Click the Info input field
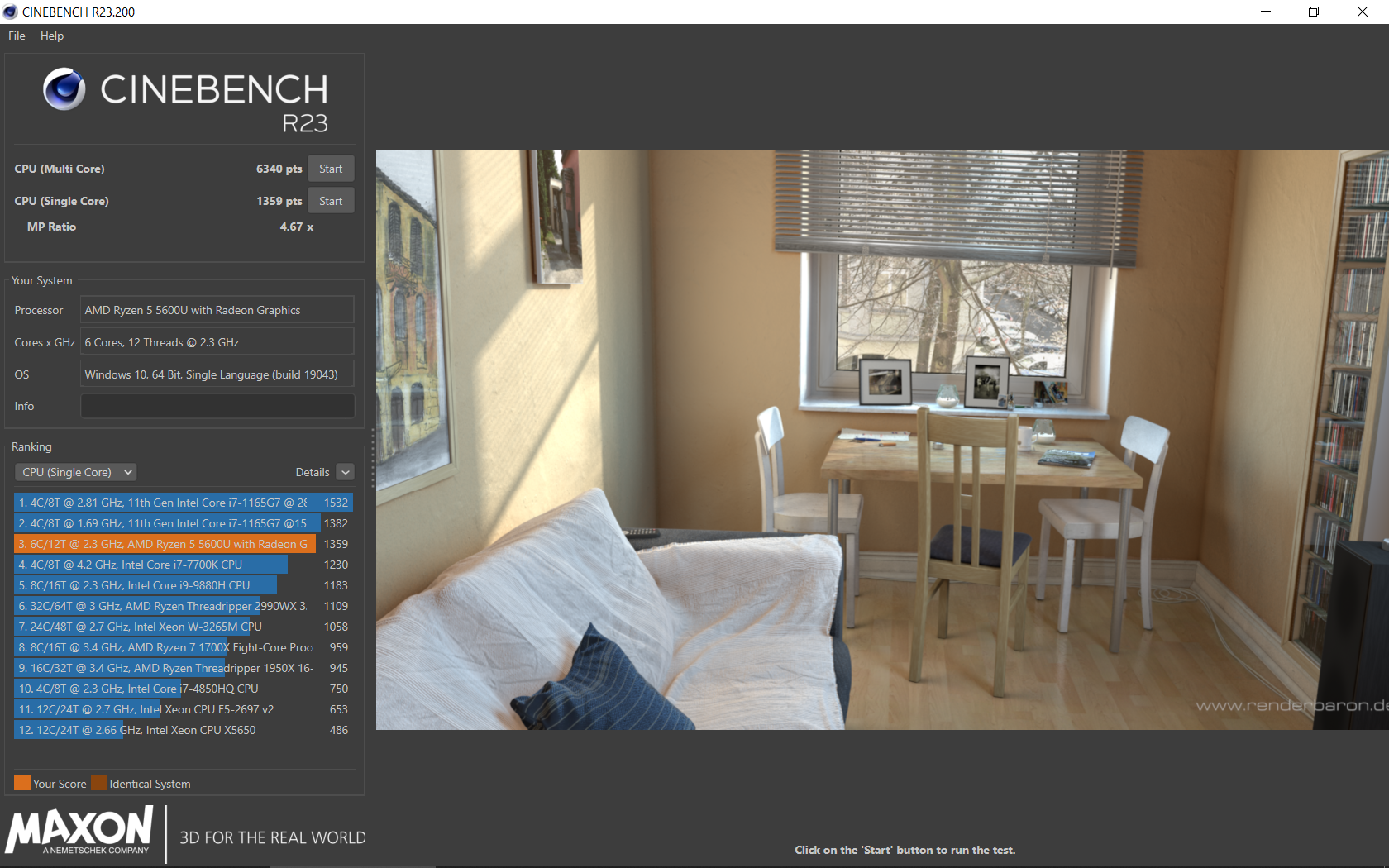Viewport: 1389px width, 868px height. [x=217, y=406]
